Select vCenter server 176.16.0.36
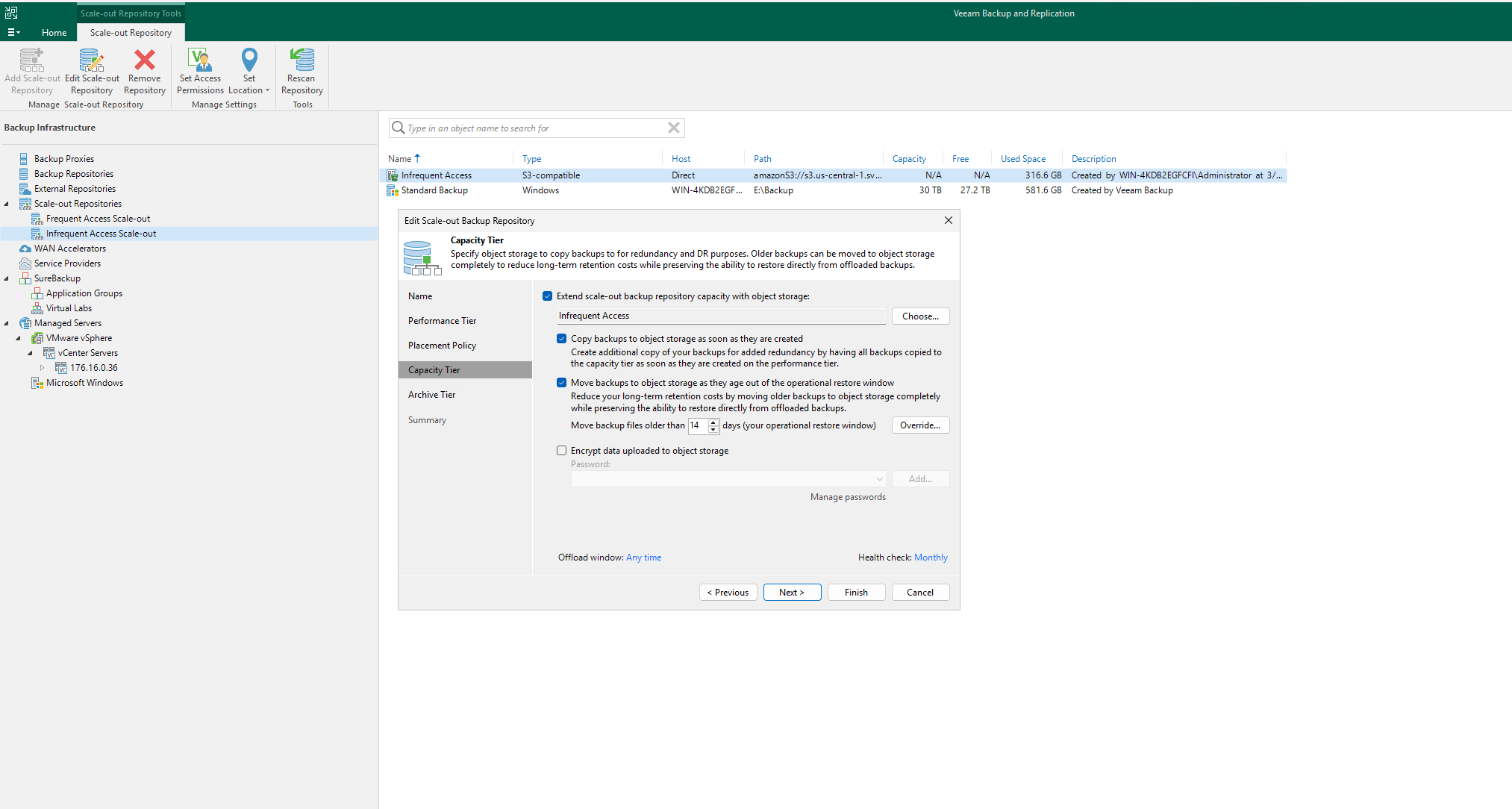The width and height of the screenshot is (1512, 809). (x=93, y=368)
